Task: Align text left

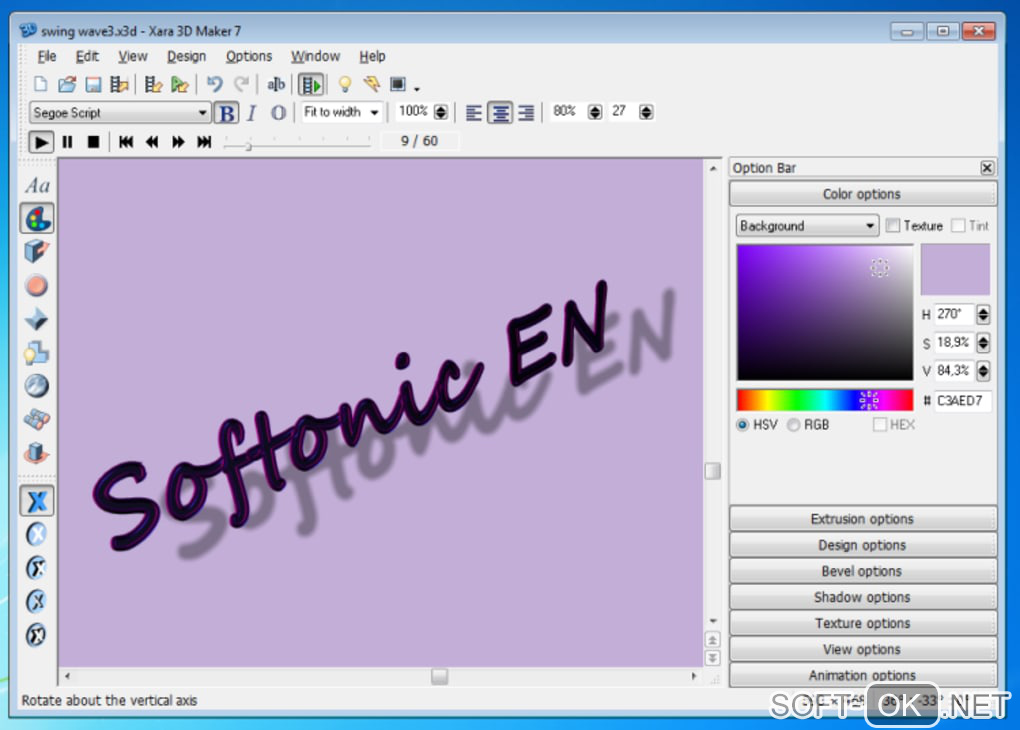Action: 474,113
